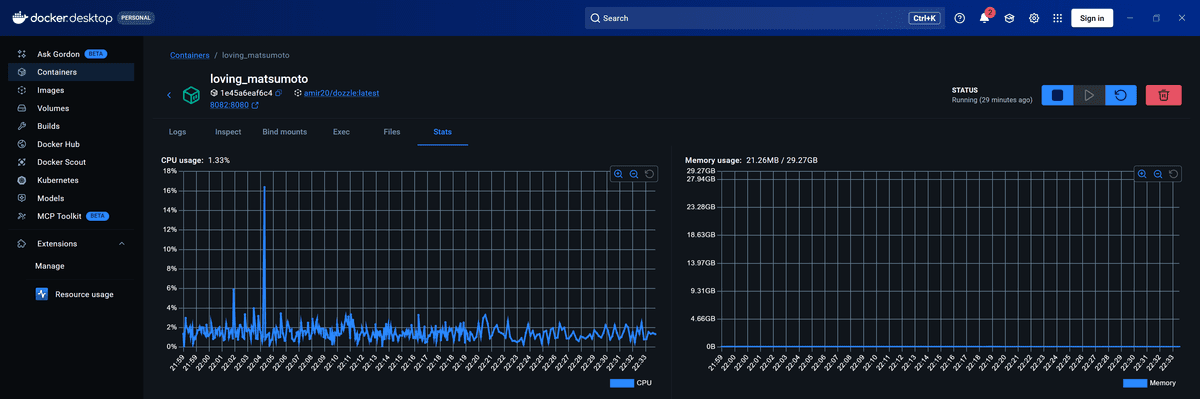This screenshot has width=1200, height=399.
Task: Follow the Containers breadcrumb link
Action: (190, 55)
